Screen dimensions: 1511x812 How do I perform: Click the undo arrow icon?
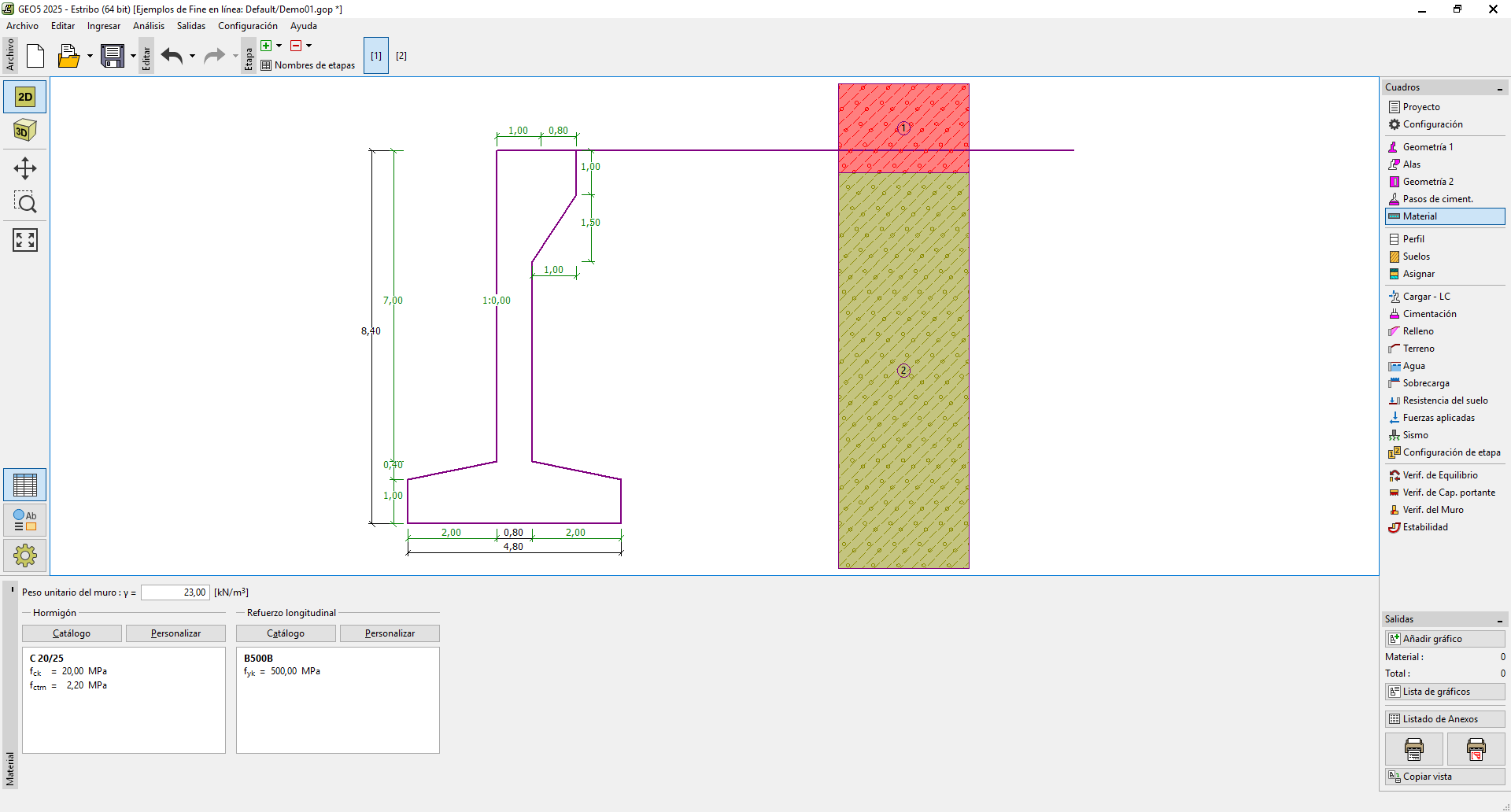[x=172, y=56]
